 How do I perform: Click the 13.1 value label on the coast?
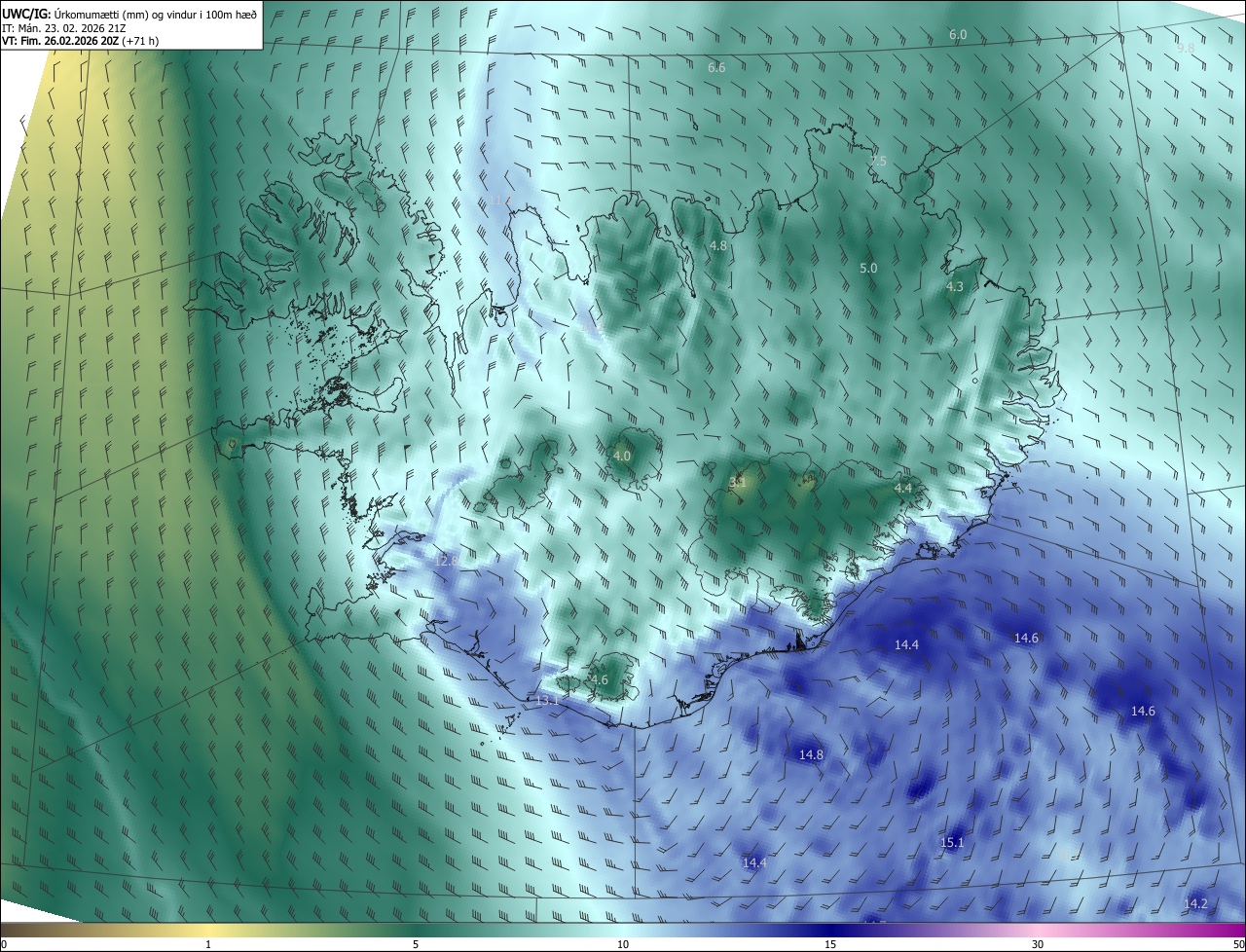(547, 700)
